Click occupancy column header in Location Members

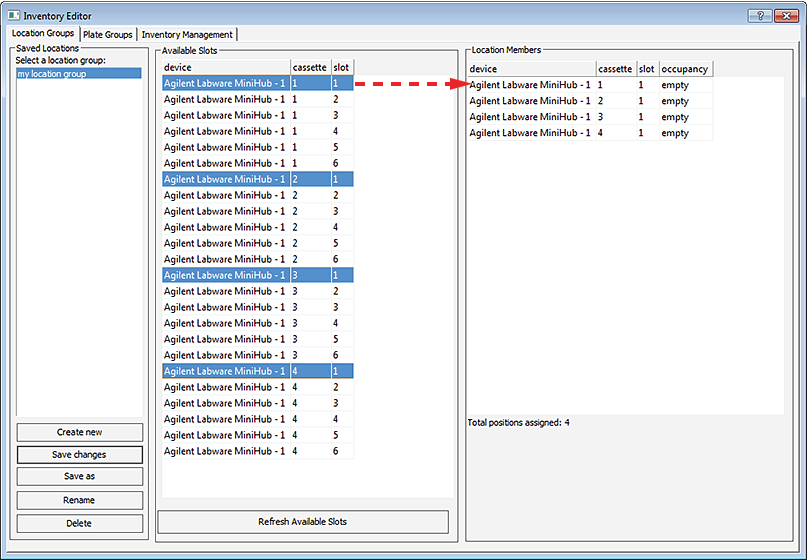[x=685, y=69]
